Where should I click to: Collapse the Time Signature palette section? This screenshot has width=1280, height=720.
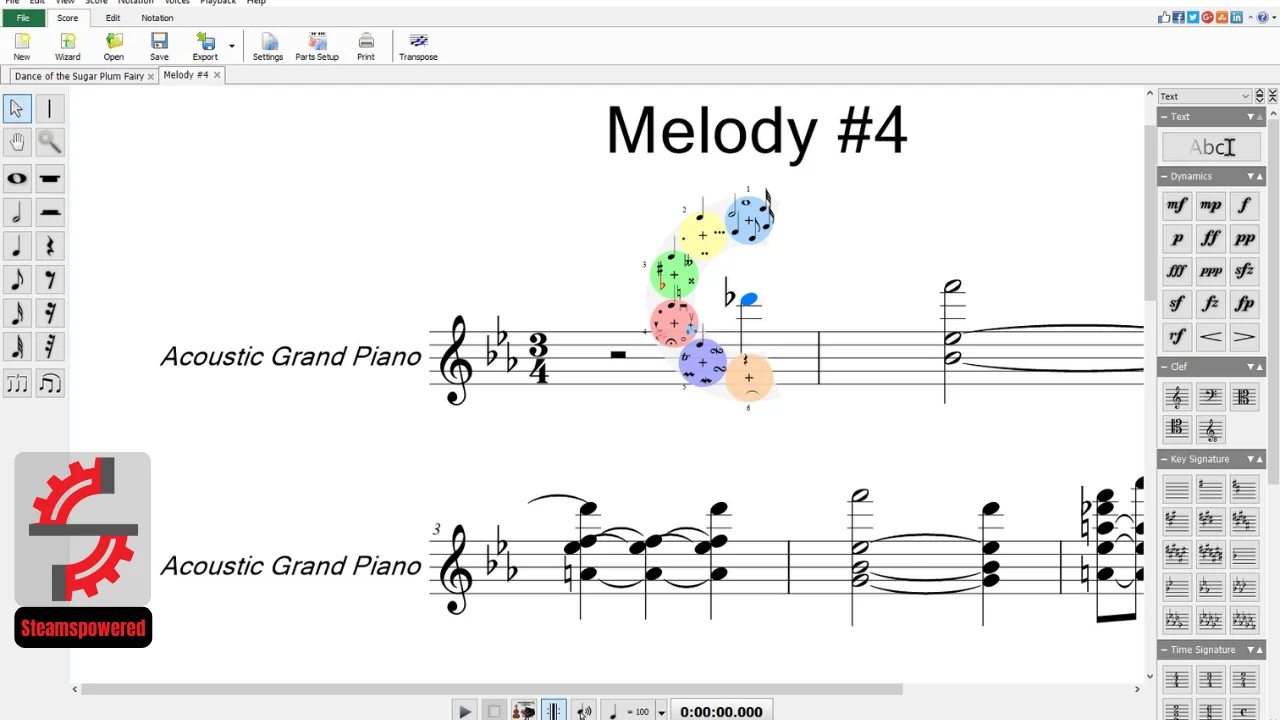pos(1165,650)
